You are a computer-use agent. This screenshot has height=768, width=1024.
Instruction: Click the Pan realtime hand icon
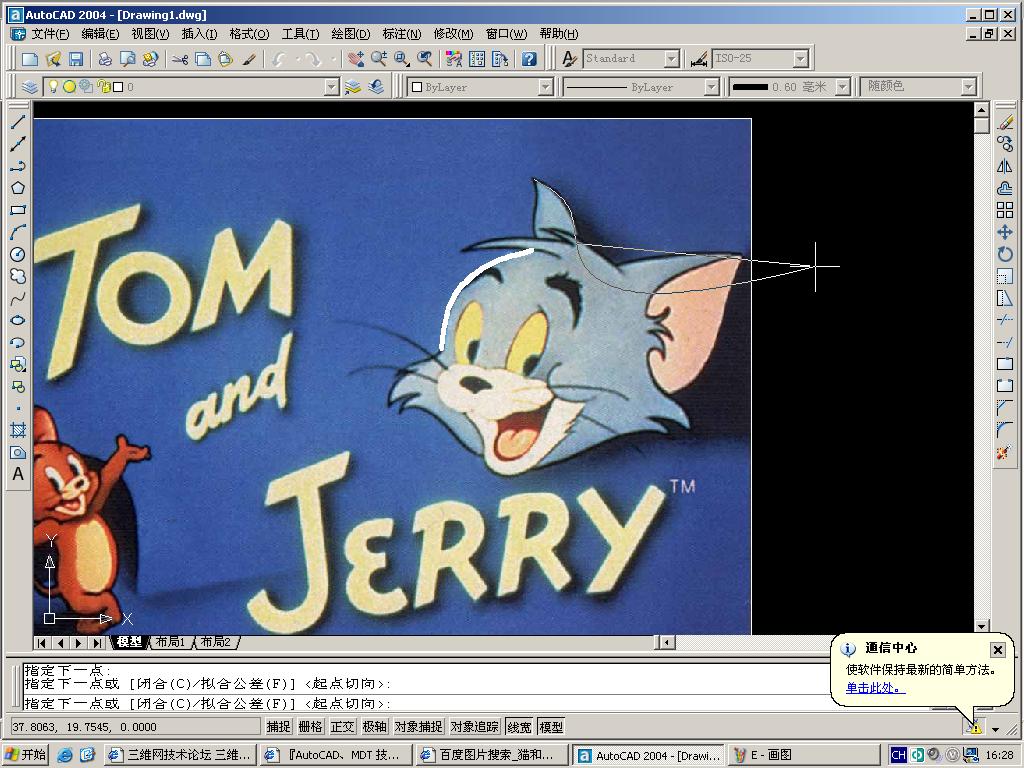356,59
